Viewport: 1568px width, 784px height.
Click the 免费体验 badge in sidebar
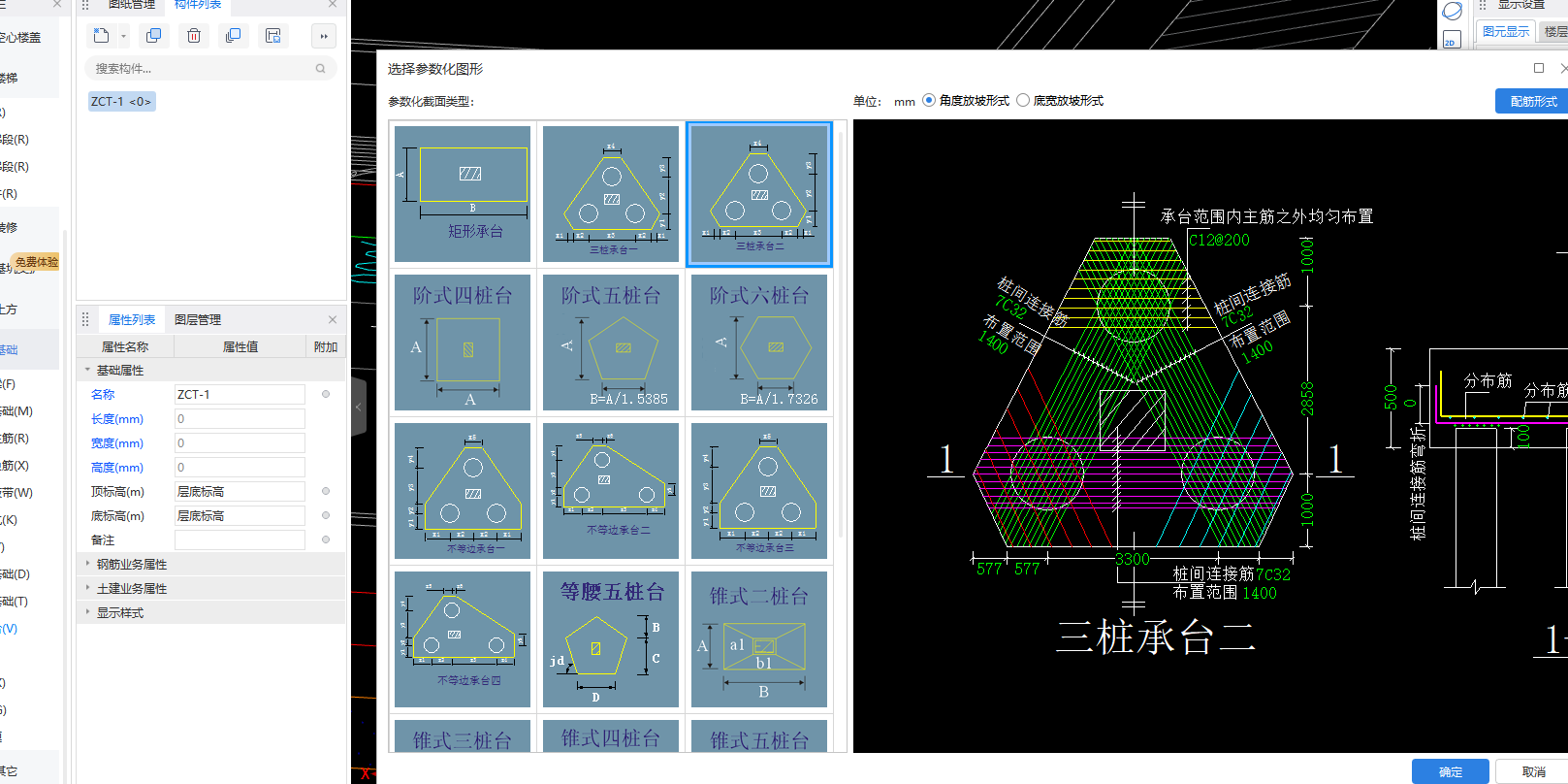pos(37,262)
